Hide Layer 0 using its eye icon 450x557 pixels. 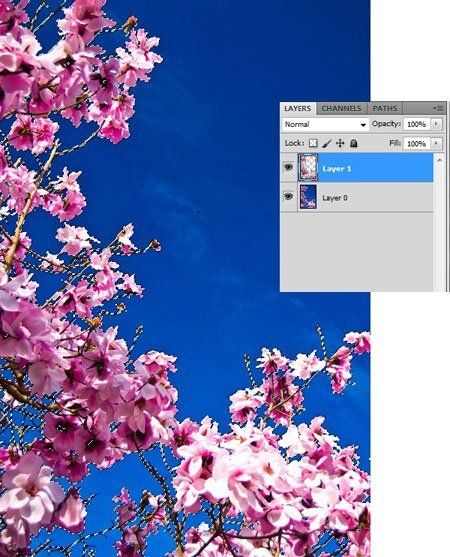288,196
